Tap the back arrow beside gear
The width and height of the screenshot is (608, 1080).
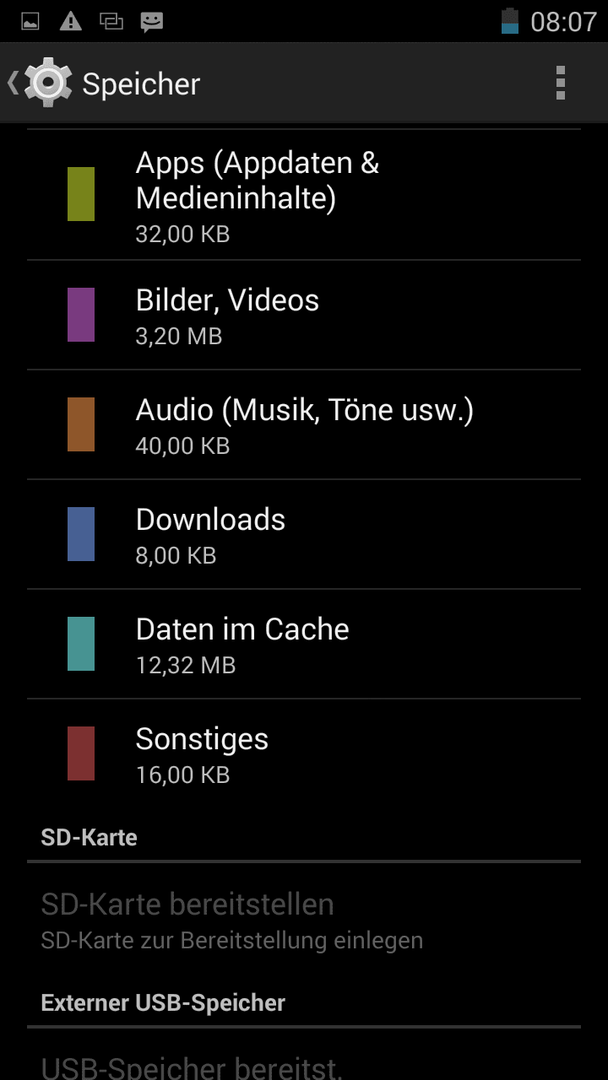[12, 83]
